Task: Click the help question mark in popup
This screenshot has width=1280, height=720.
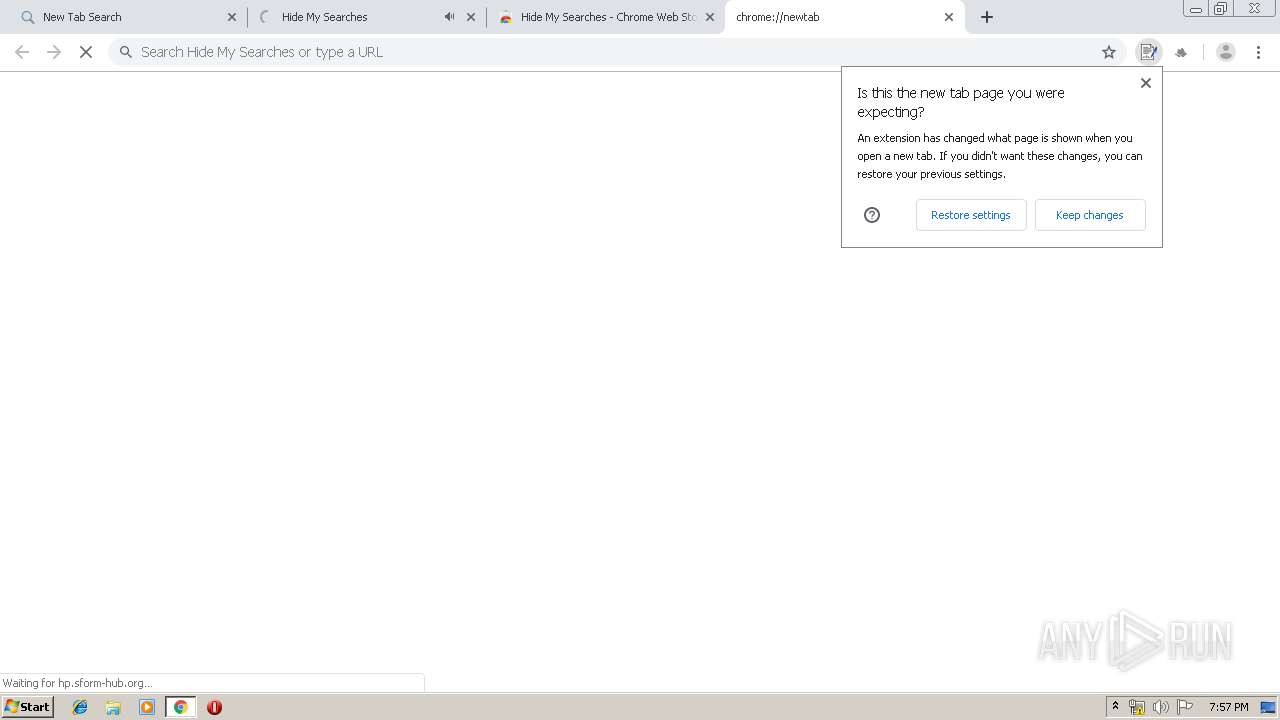Action: 872,215
